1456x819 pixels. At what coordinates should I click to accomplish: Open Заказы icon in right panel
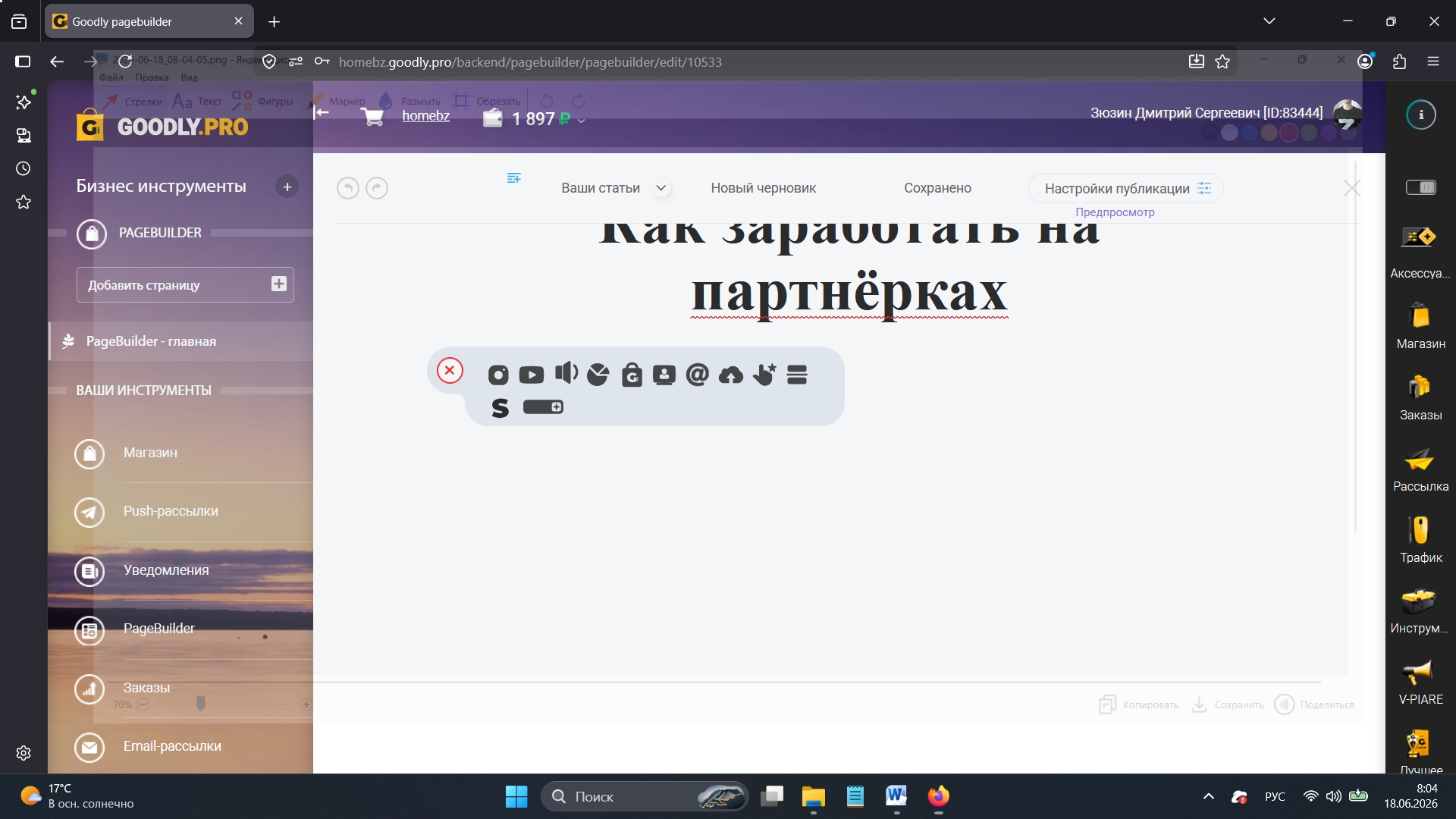point(1420,397)
